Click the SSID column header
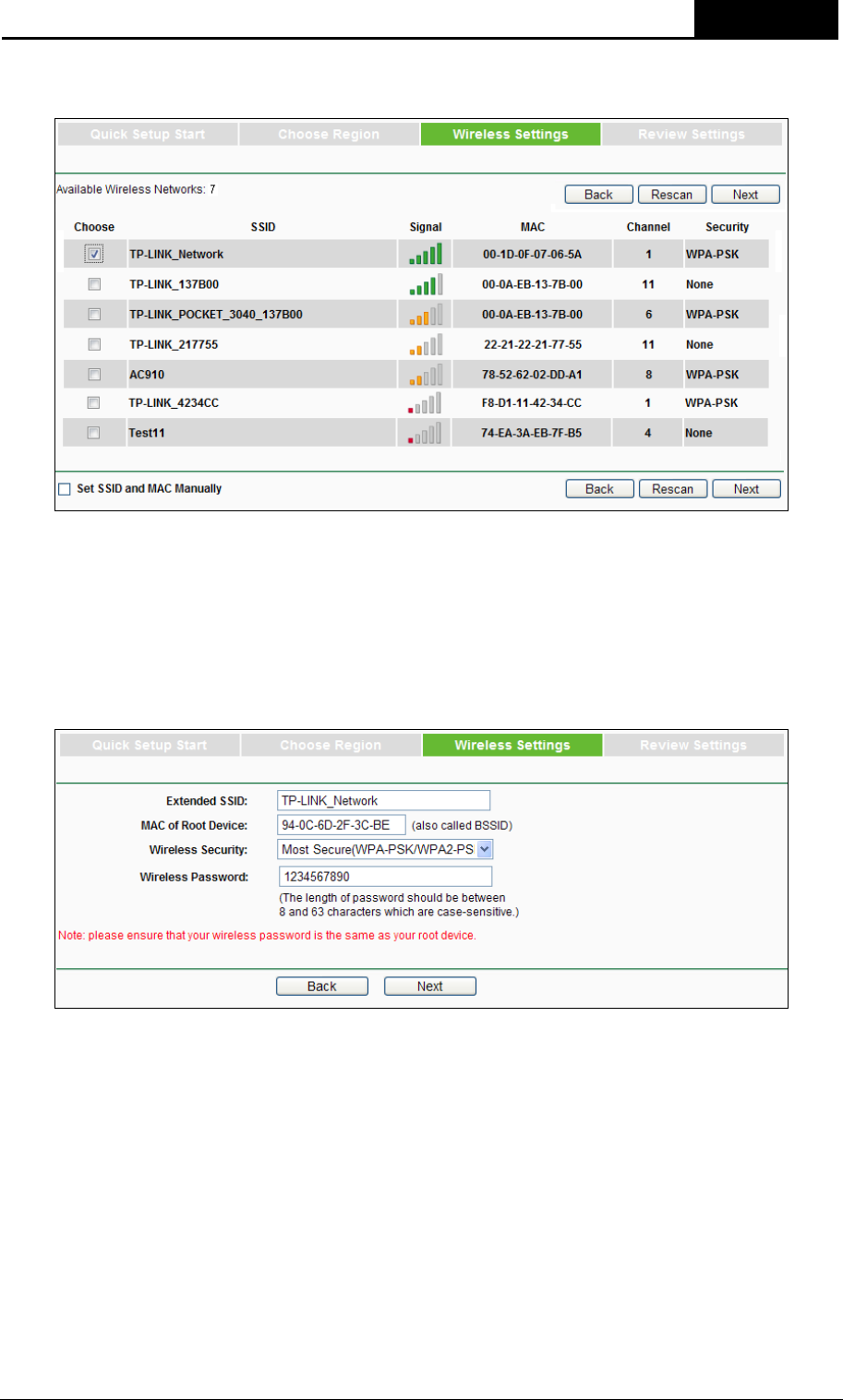843x1400 pixels. tap(263, 227)
